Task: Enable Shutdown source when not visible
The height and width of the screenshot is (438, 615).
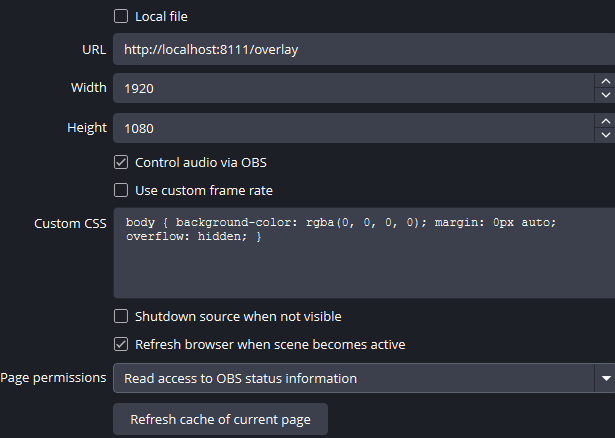Action: 121,316
